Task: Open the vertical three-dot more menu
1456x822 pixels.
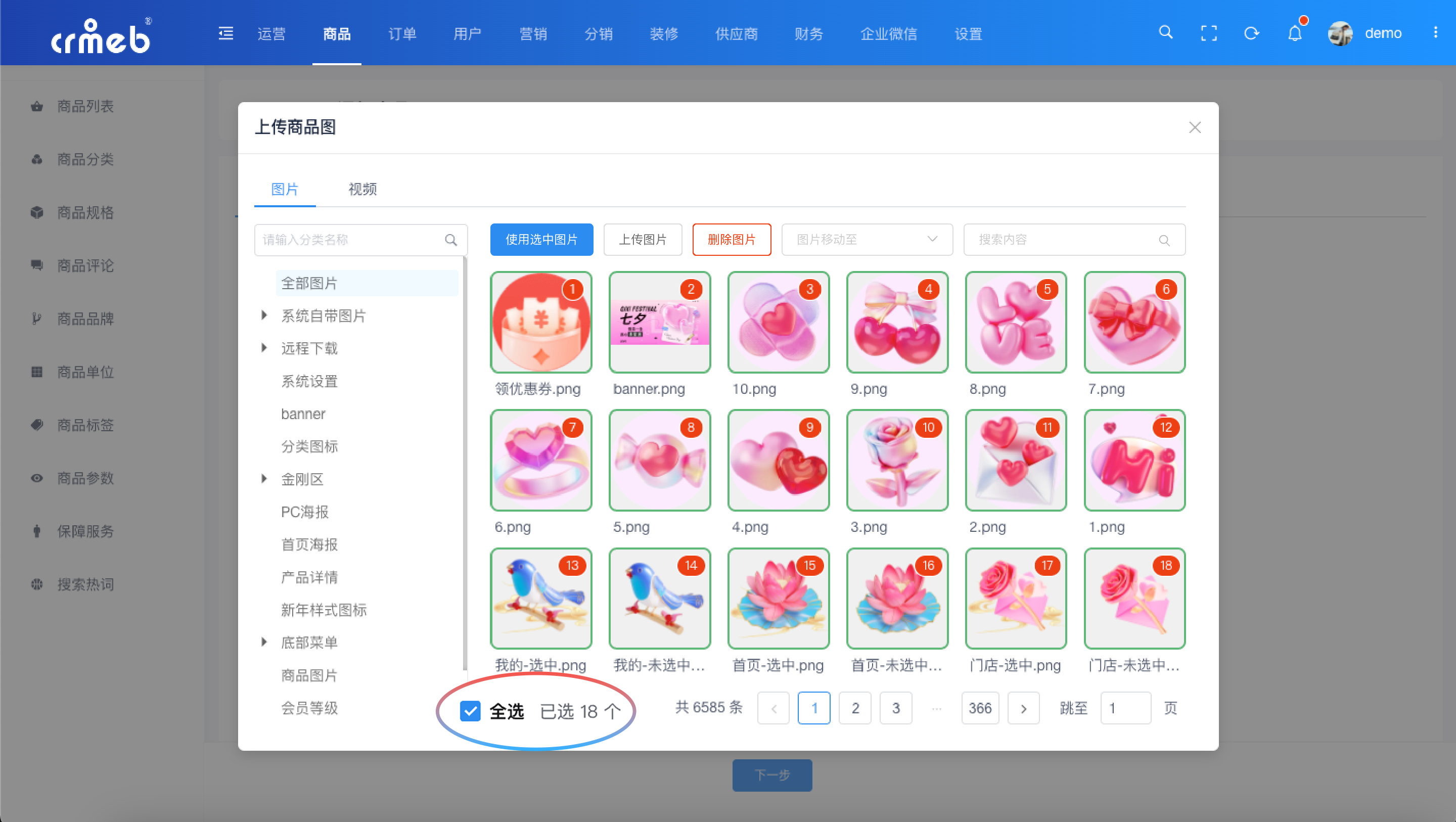Action: point(1435,33)
